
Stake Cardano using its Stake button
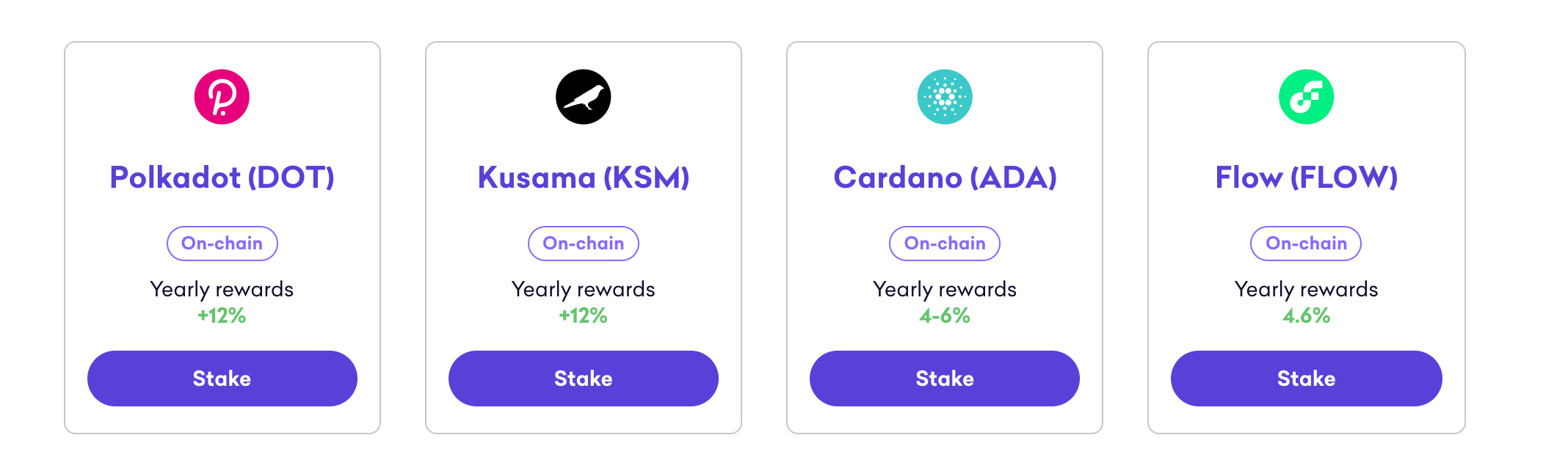(x=944, y=379)
